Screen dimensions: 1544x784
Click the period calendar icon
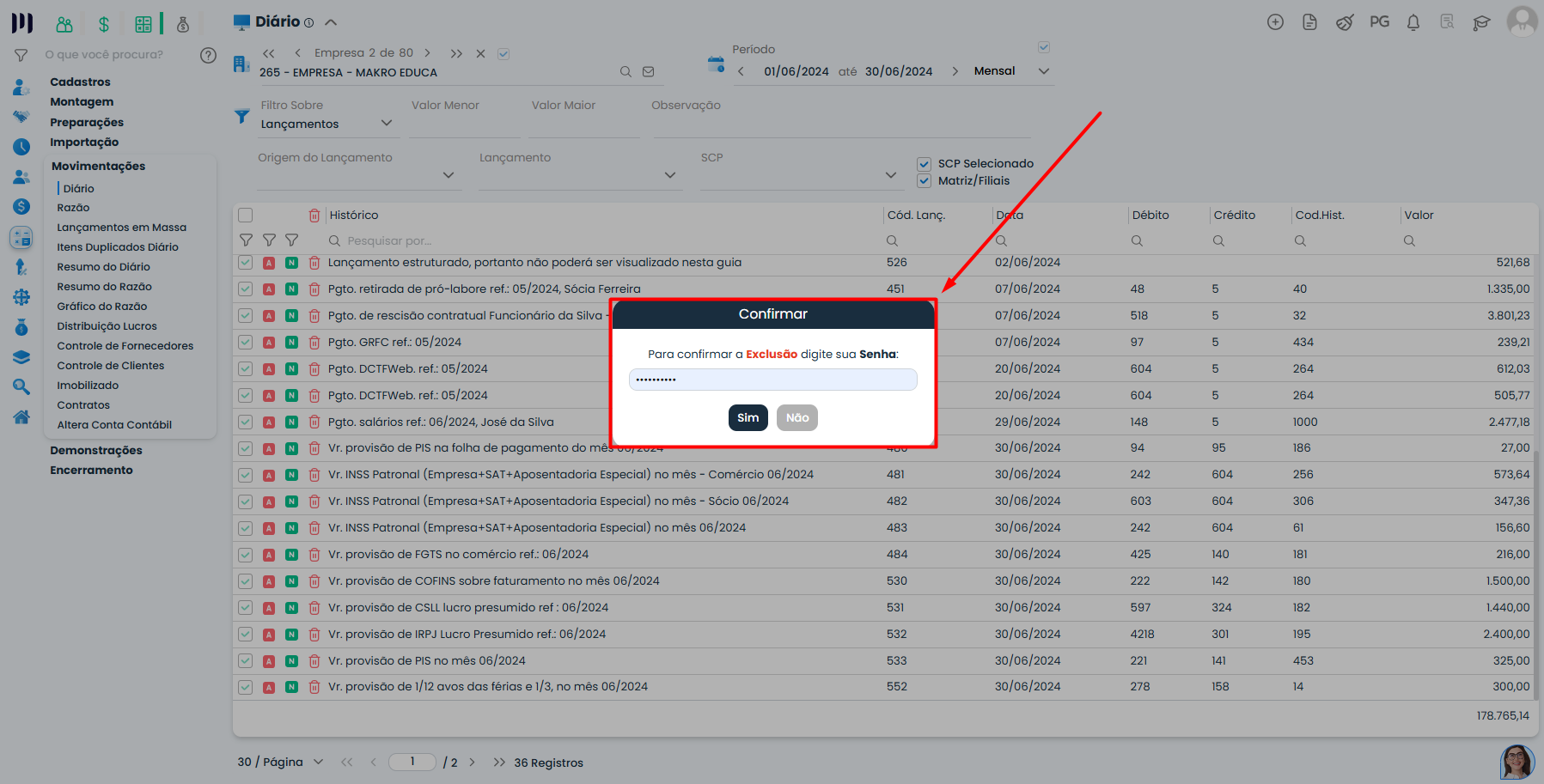click(x=716, y=64)
